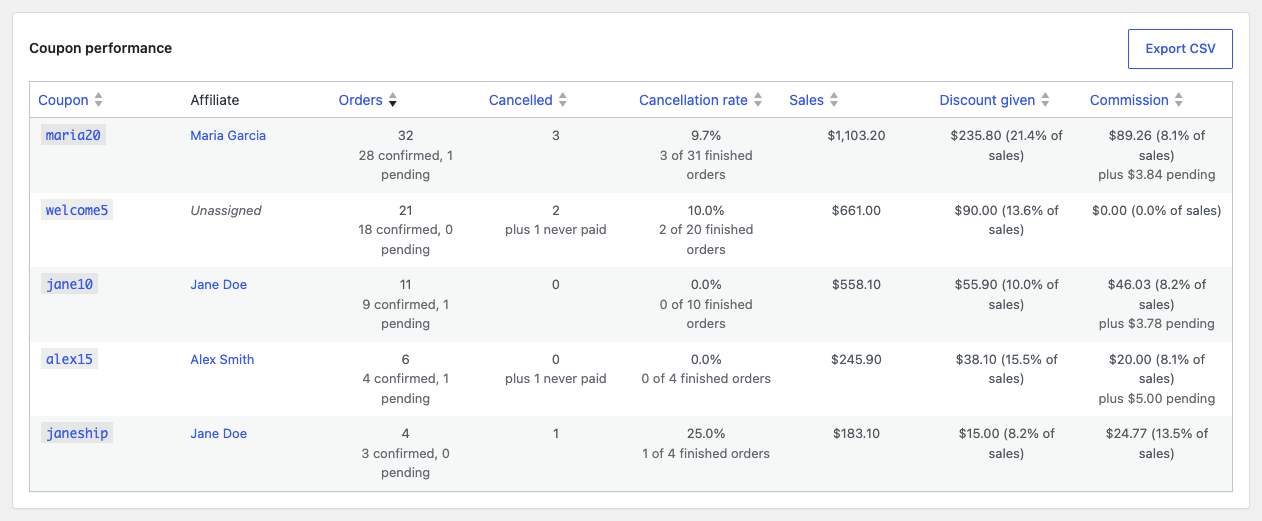Select sales value $245.90
This screenshot has width=1262, height=521.
point(856,359)
